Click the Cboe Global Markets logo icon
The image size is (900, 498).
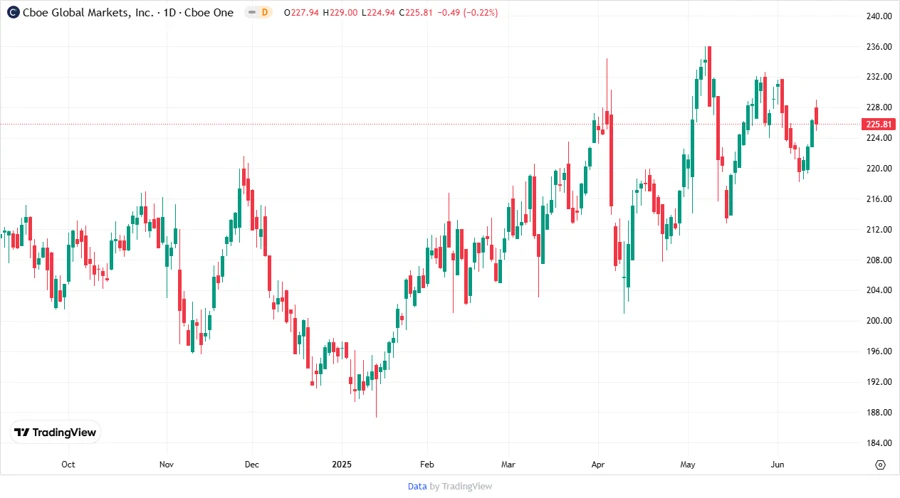coord(13,12)
